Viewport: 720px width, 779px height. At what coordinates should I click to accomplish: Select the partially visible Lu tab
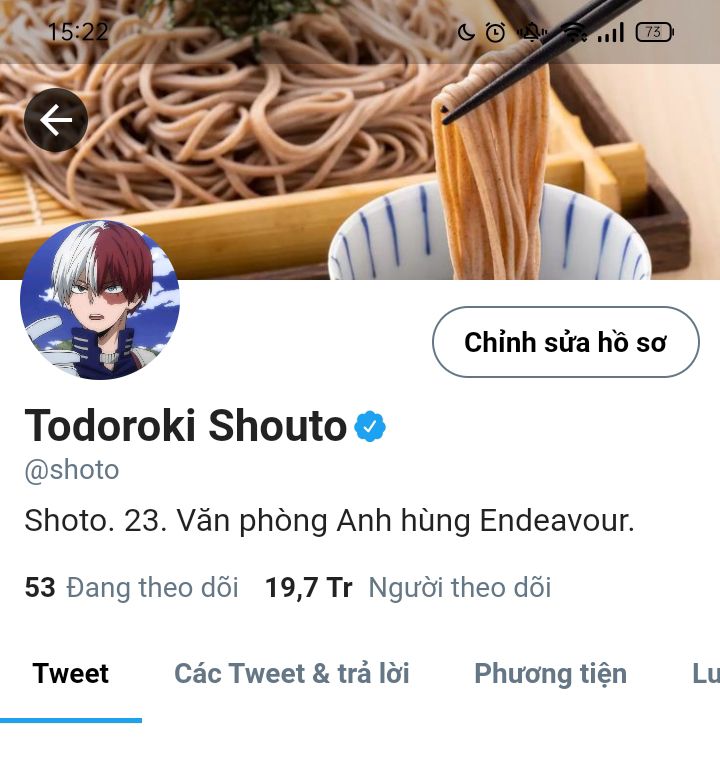pos(706,674)
